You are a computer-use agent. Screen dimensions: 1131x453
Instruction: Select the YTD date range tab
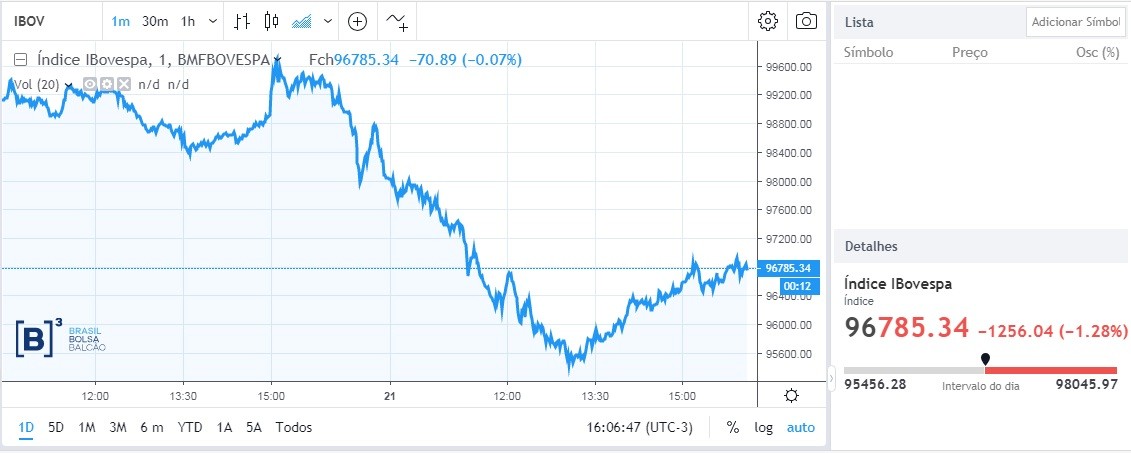(190, 427)
